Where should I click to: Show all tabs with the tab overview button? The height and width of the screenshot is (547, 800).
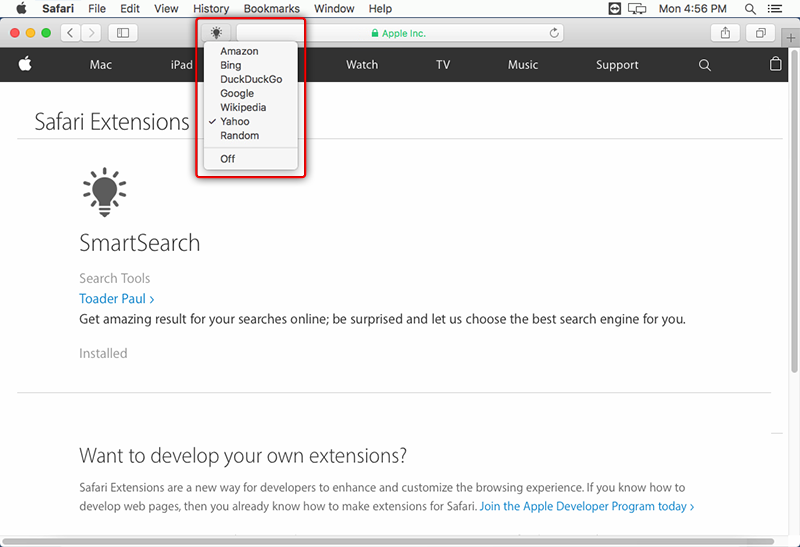click(x=761, y=33)
